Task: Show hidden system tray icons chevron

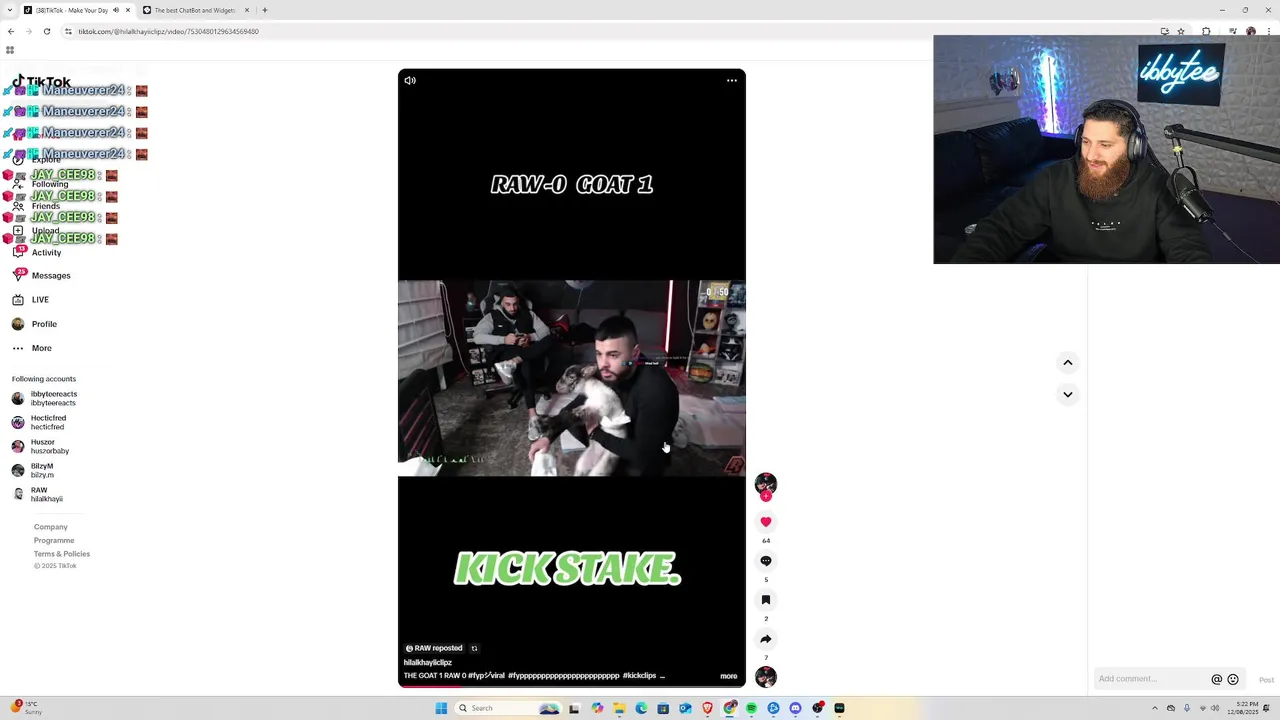Action: pos(1155,708)
